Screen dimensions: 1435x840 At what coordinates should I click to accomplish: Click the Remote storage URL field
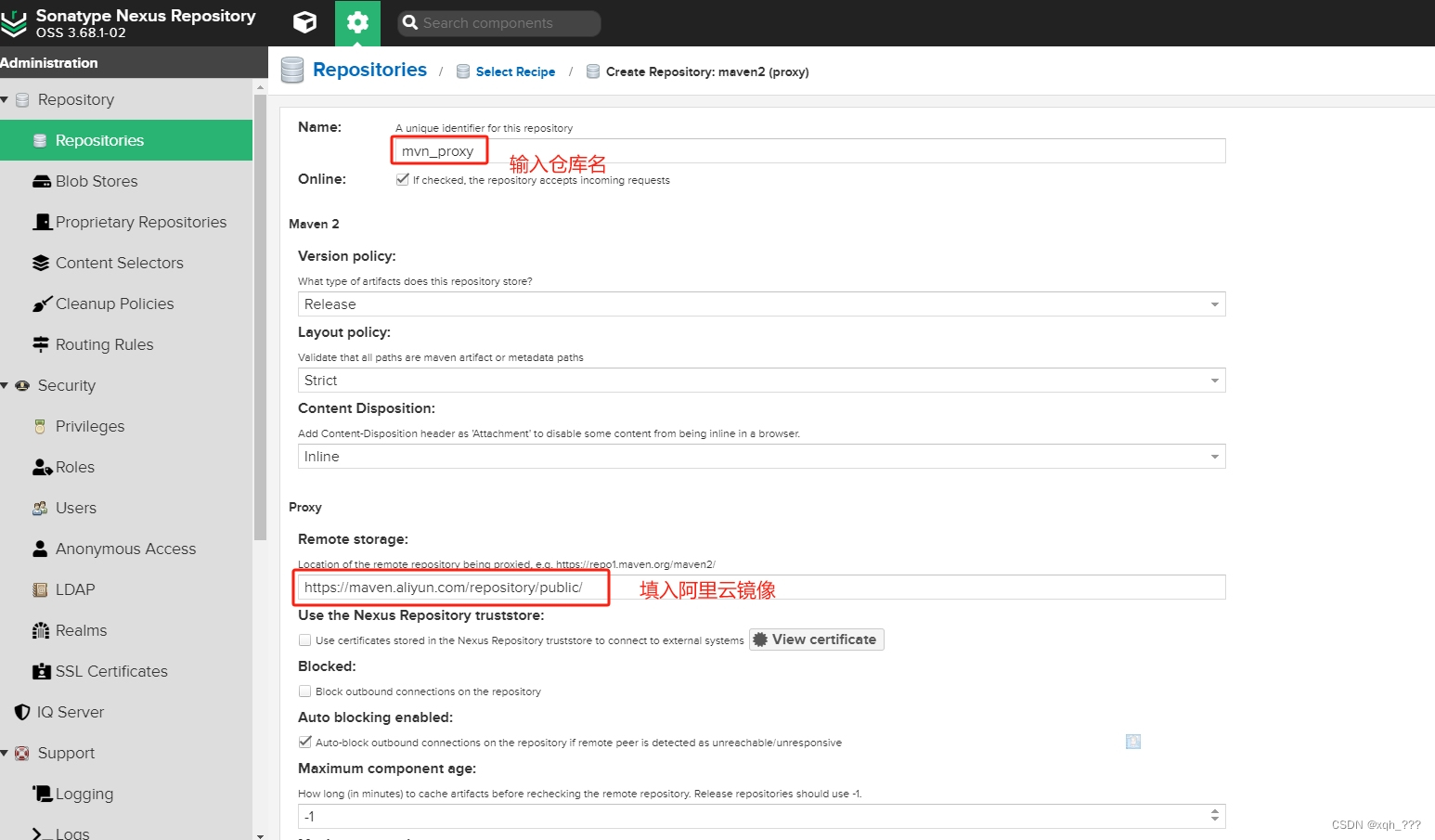(761, 588)
